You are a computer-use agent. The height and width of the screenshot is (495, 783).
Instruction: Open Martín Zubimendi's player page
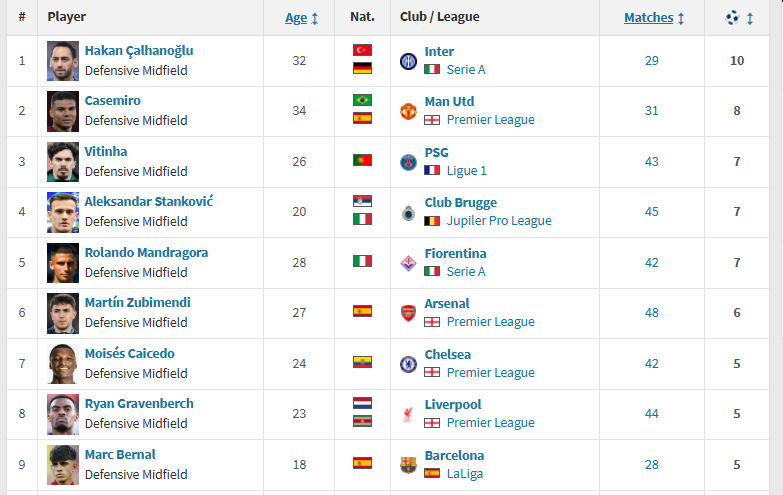(137, 303)
